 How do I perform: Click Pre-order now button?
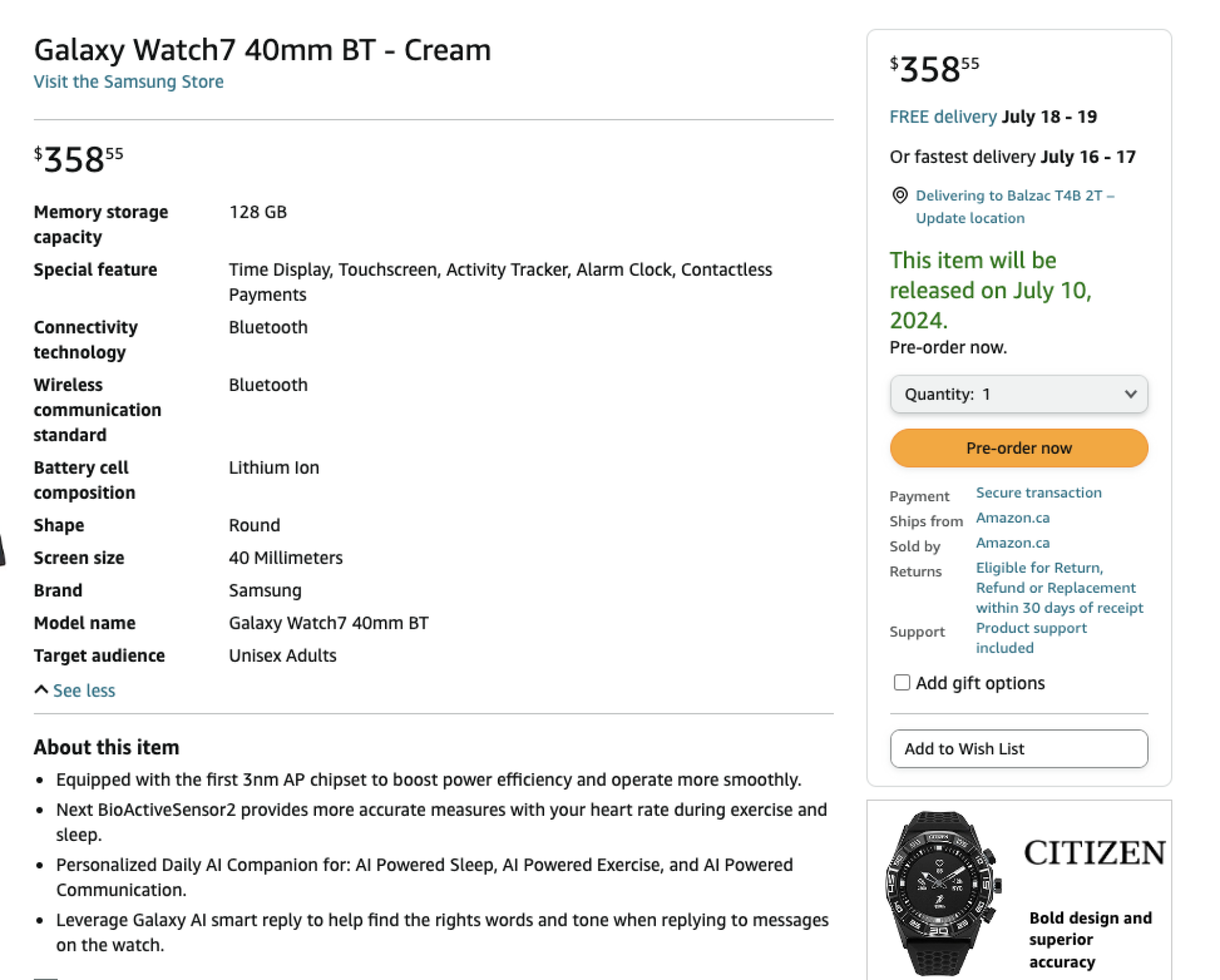(x=1019, y=448)
